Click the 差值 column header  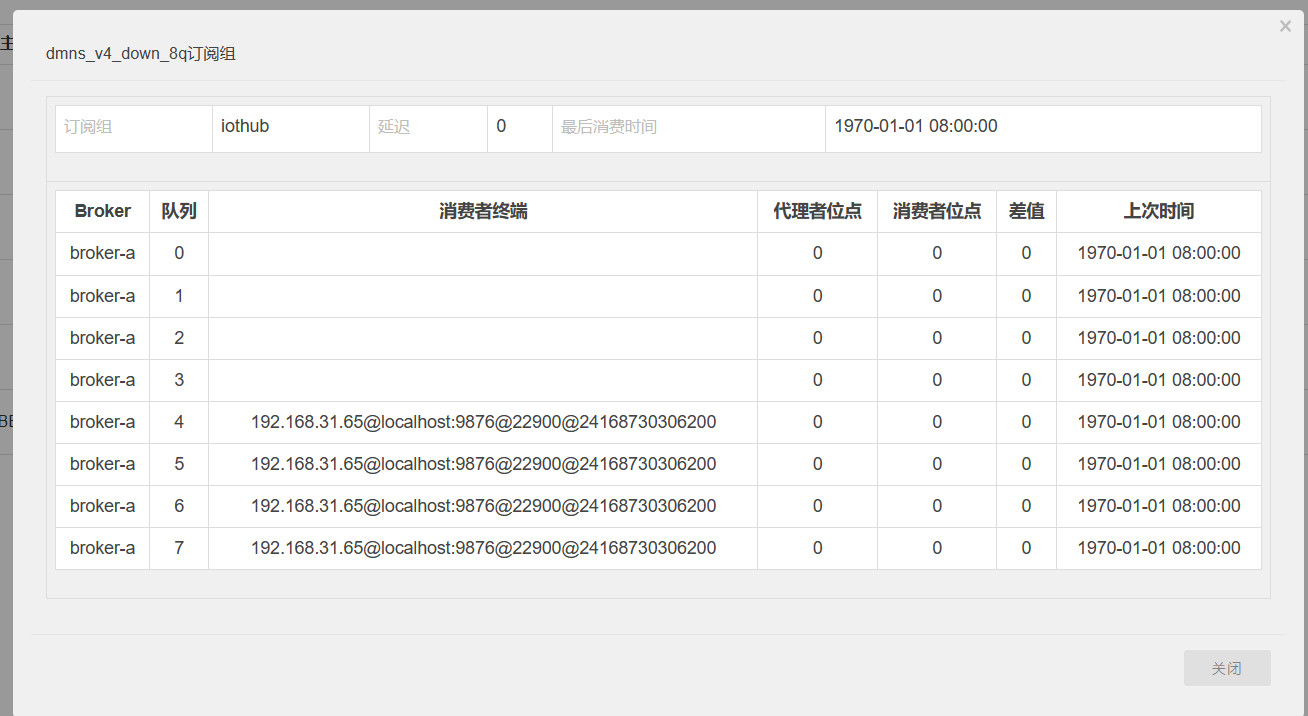tap(1027, 211)
